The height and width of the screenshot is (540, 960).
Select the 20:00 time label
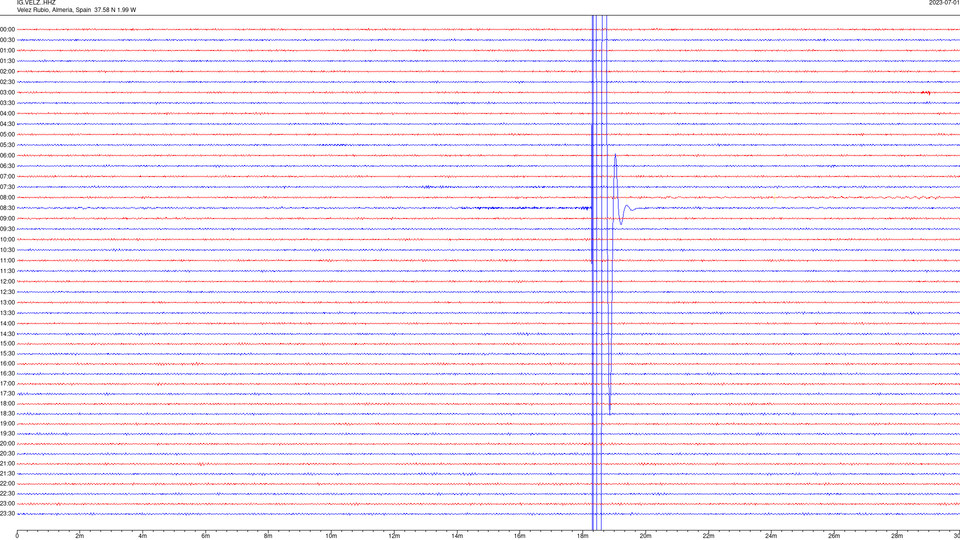pos(7,443)
